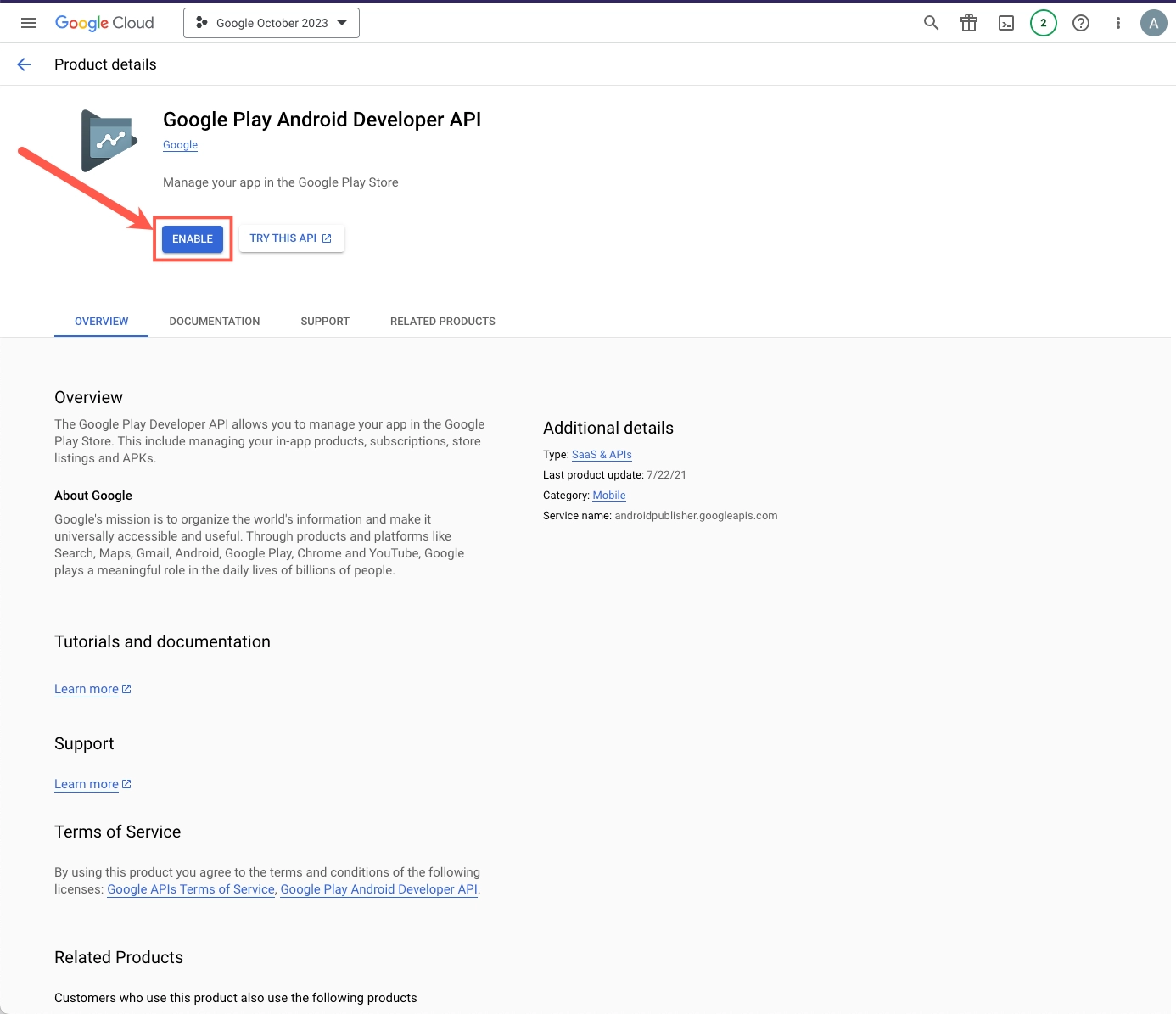Go back with the arrow icon
The width and height of the screenshot is (1176, 1014).
tap(24, 64)
